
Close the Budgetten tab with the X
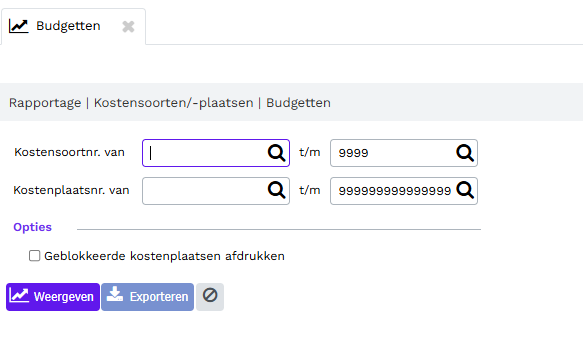tap(128, 26)
